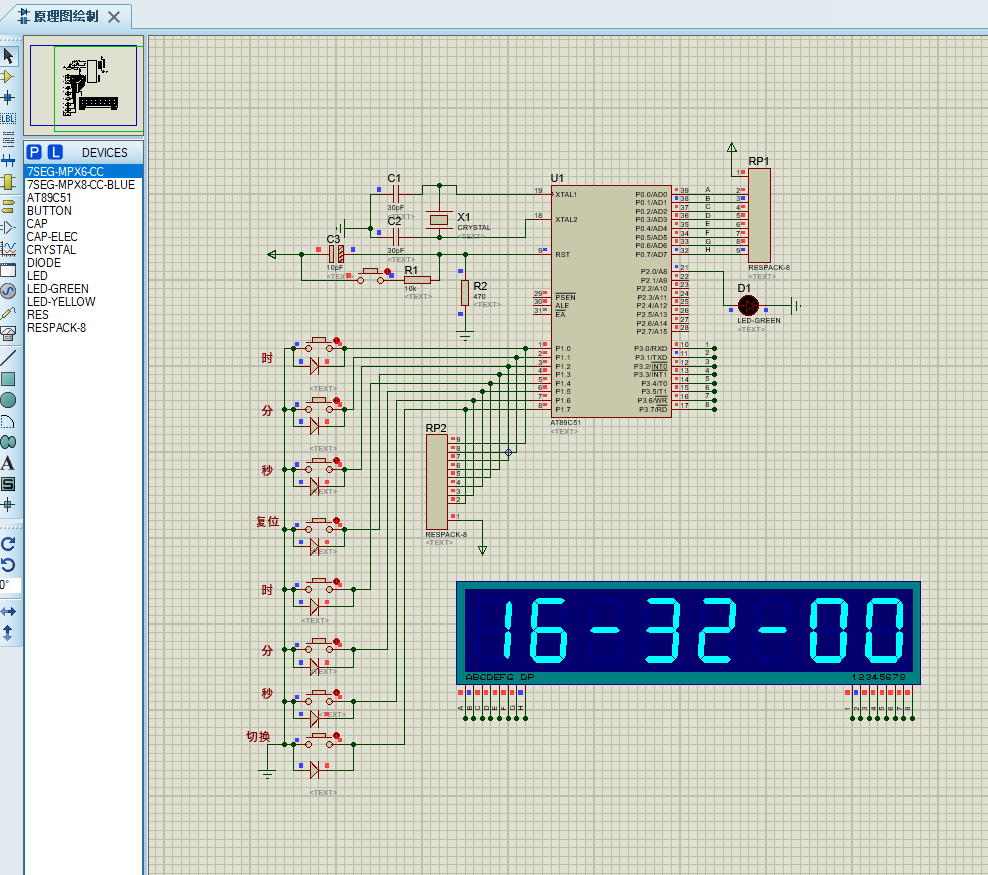
Task: Click the rotate anti-clockwise button
Action: coord(8,564)
